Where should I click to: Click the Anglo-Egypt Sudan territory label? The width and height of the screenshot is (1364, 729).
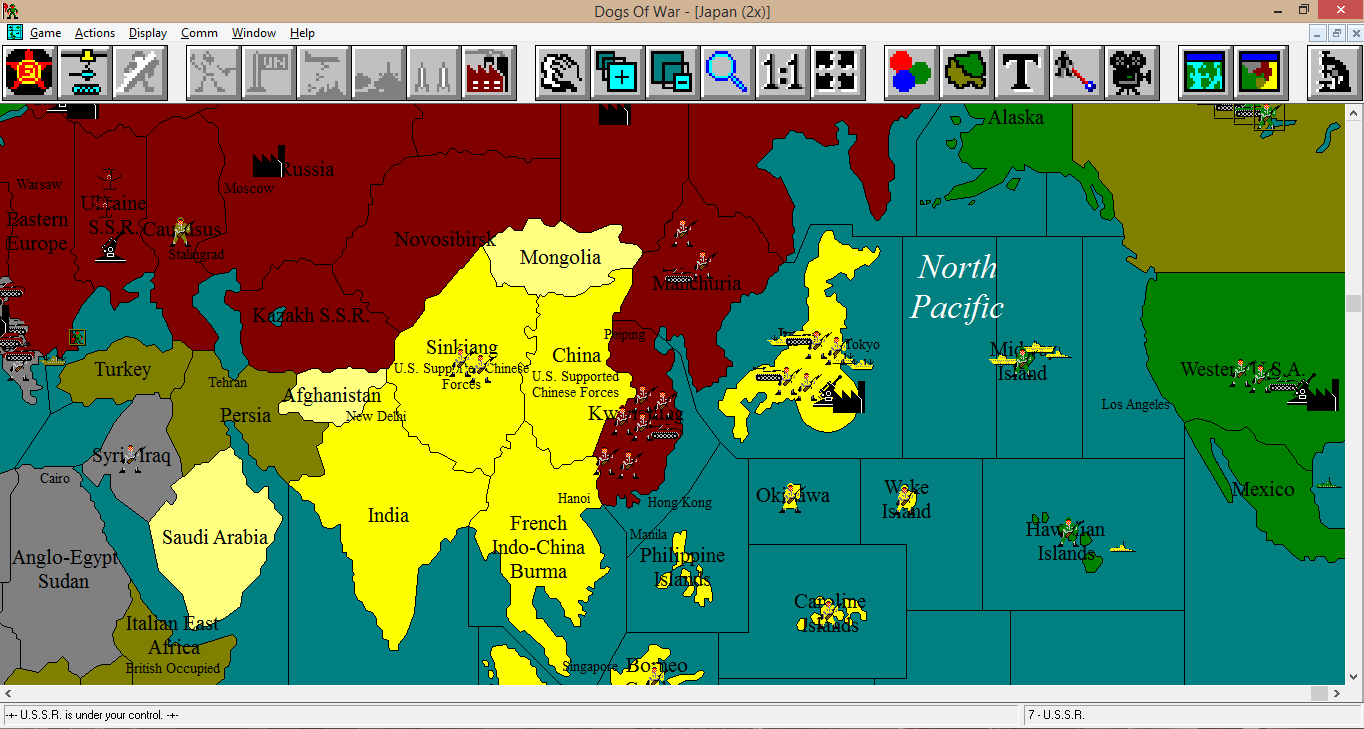(65, 570)
